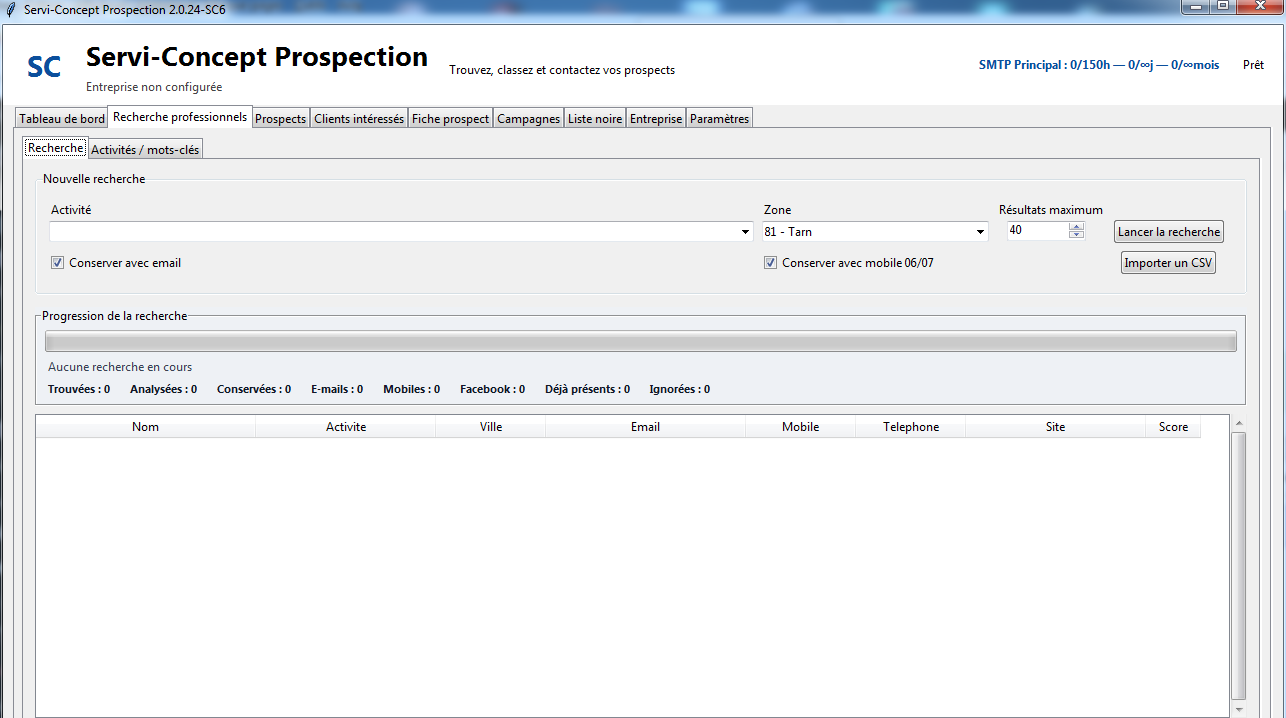Click the Mobiles : 0 counter
This screenshot has width=1286, height=718.
tap(412, 389)
